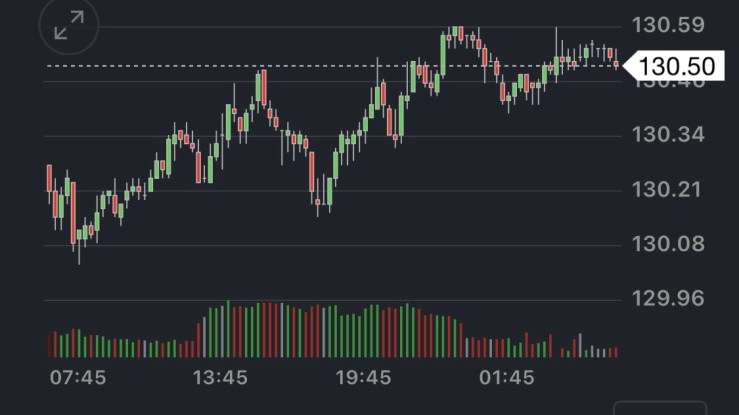Image resolution: width=739 pixels, height=415 pixels.
Task: Click the 130.50 current price tag
Action: click(678, 67)
